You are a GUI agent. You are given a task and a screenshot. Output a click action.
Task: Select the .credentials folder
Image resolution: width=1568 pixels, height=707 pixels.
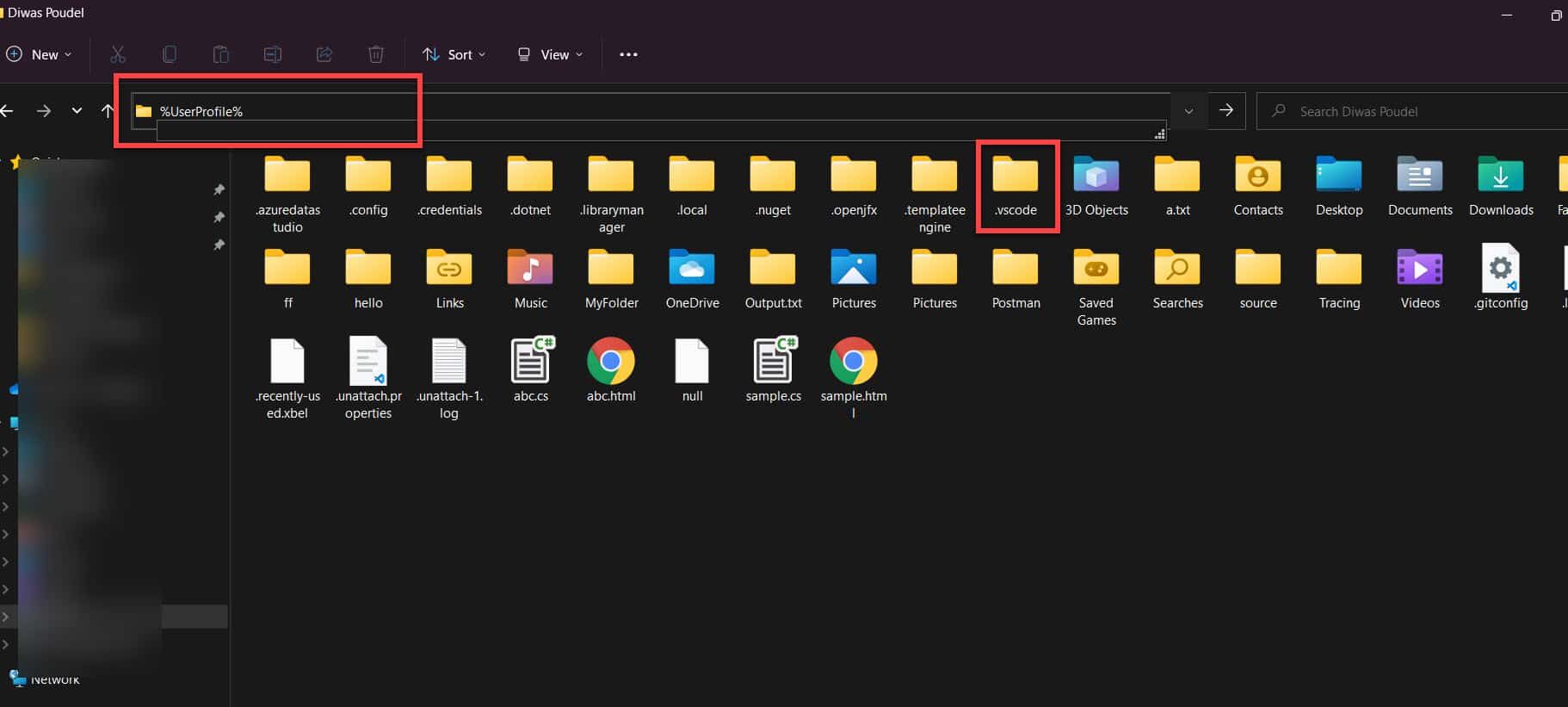449,187
